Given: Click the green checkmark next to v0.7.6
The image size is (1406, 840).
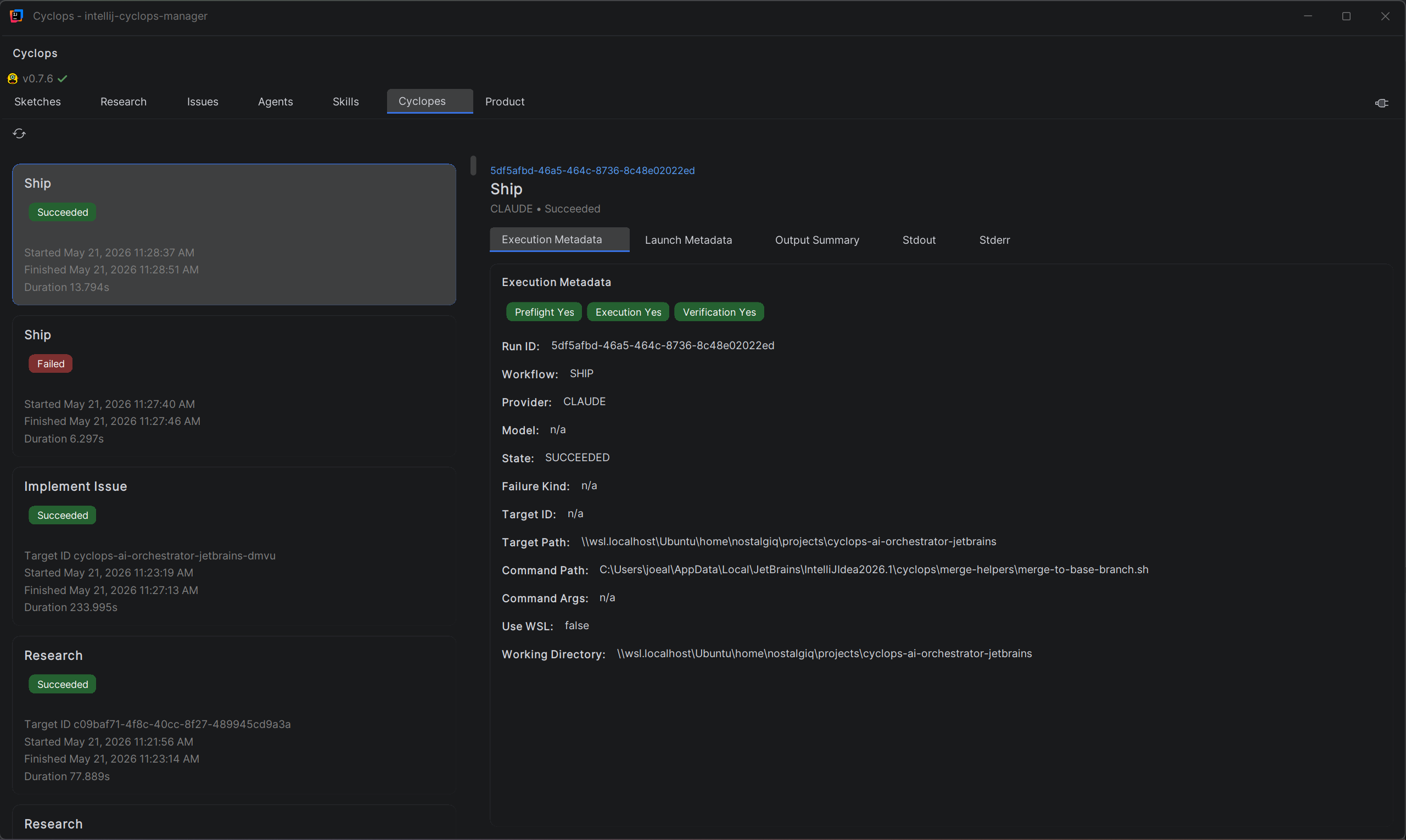Looking at the screenshot, I should coord(63,79).
